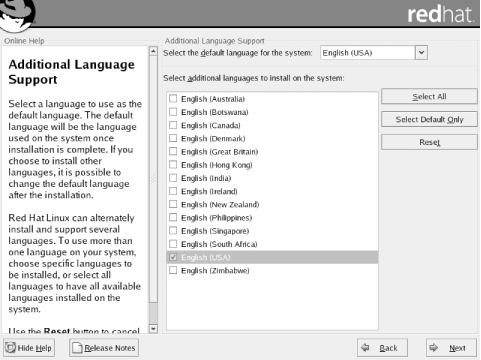This screenshot has height=360, width=481.
Task: Click the English (USA) default language field
Action: tap(368, 53)
